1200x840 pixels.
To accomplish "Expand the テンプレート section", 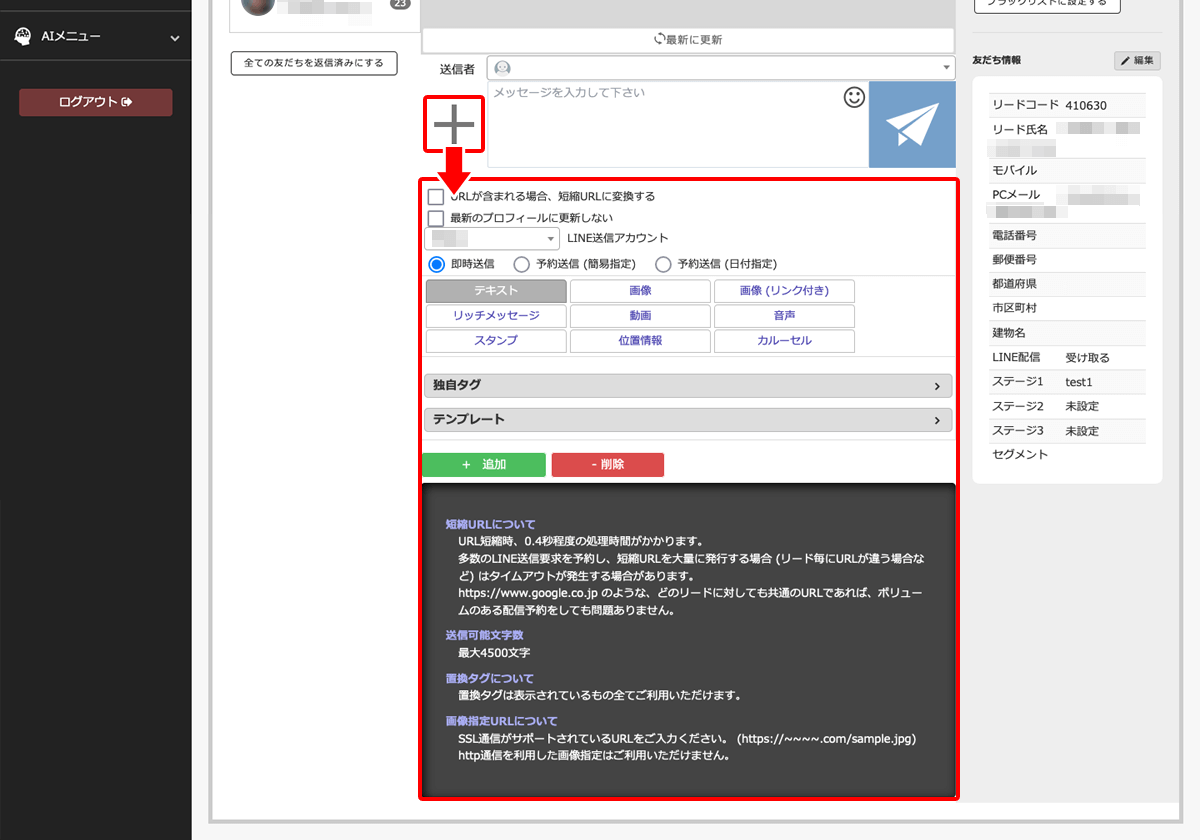I will [x=688, y=420].
